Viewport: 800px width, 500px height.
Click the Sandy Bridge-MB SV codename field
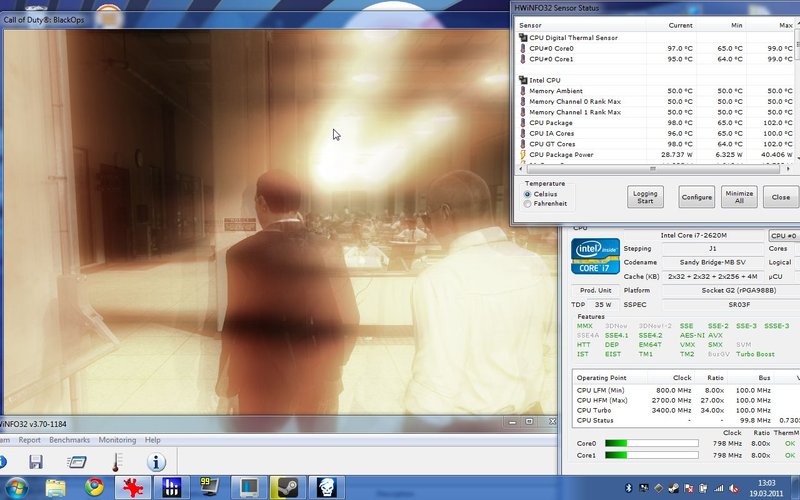[x=712, y=262]
